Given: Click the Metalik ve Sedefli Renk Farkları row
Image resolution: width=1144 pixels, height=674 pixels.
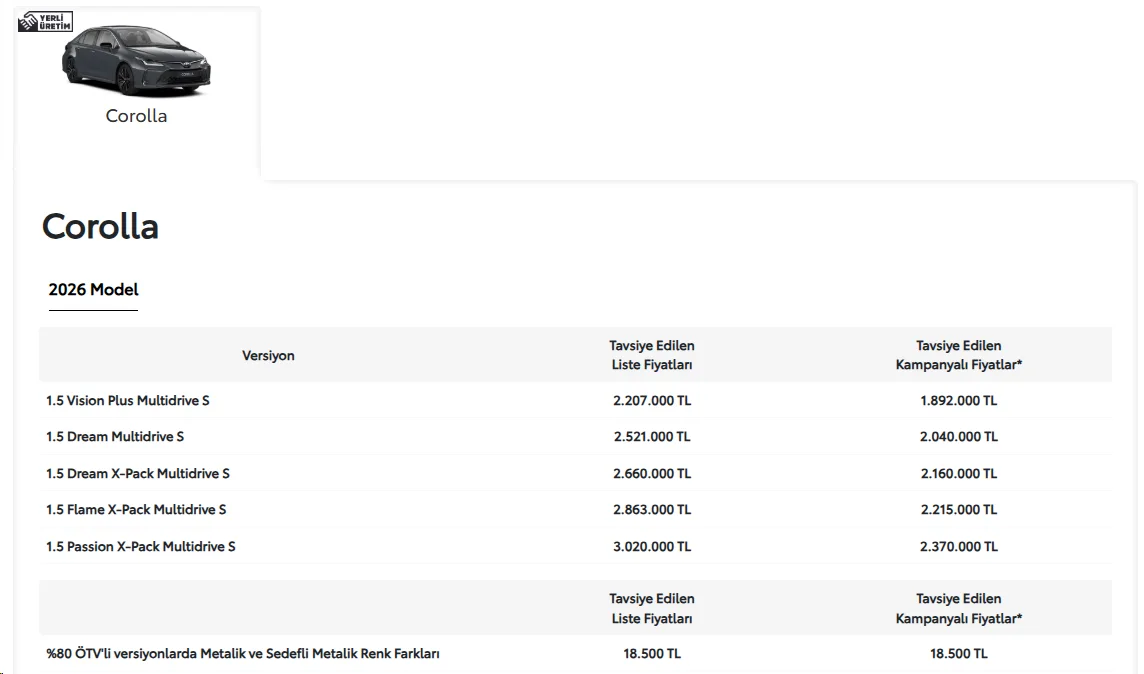Looking at the screenshot, I should 576,654.
